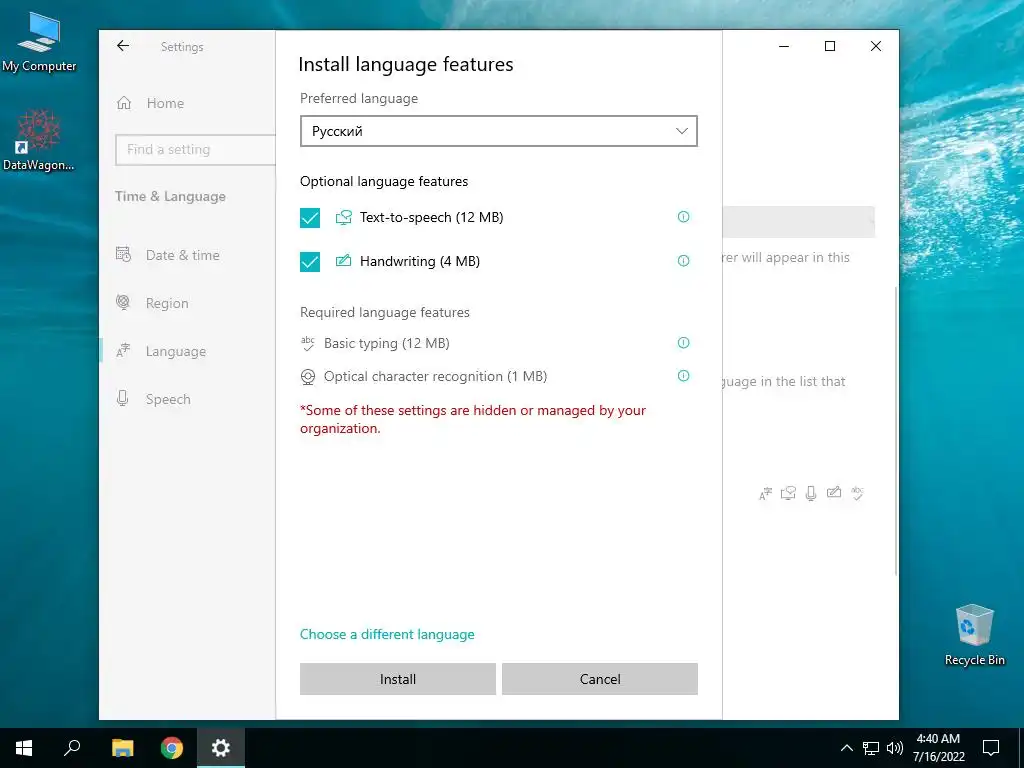1024x768 pixels.
Task: Select the My Computer desktop icon
Action: pyautogui.click(x=39, y=42)
